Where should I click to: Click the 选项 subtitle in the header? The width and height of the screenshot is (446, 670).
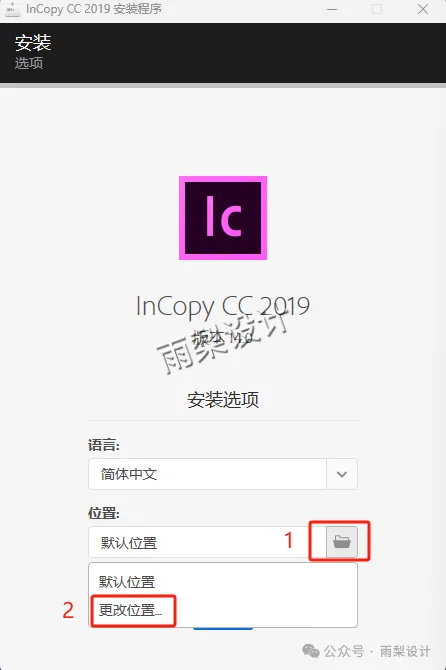(29, 63)
